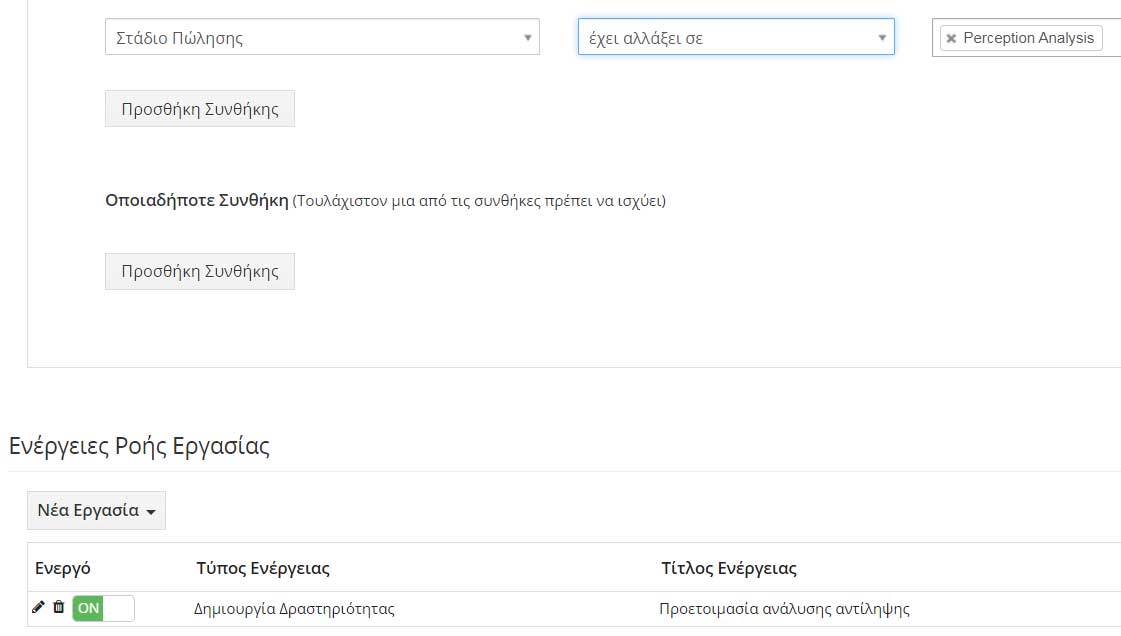Open the έχει αλλάξει σε condition dropdown
Screen dimensions: 1121x636
[x=736, y=37]
